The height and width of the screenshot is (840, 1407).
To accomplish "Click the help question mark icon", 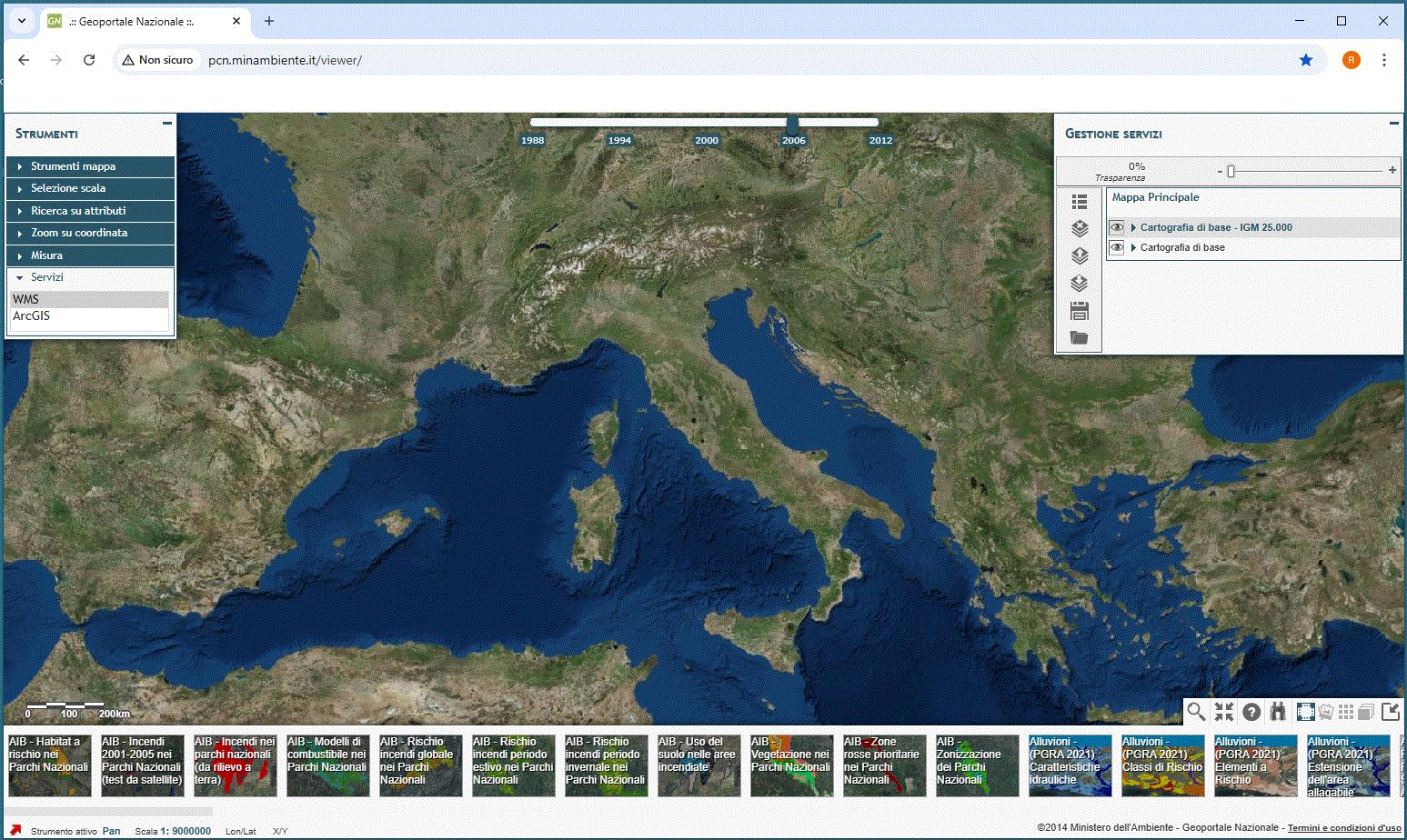I will (x=1251, y=712).
